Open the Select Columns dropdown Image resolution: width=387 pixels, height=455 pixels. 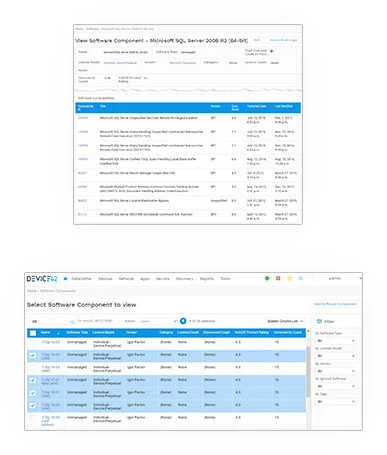tap(285, 321)
